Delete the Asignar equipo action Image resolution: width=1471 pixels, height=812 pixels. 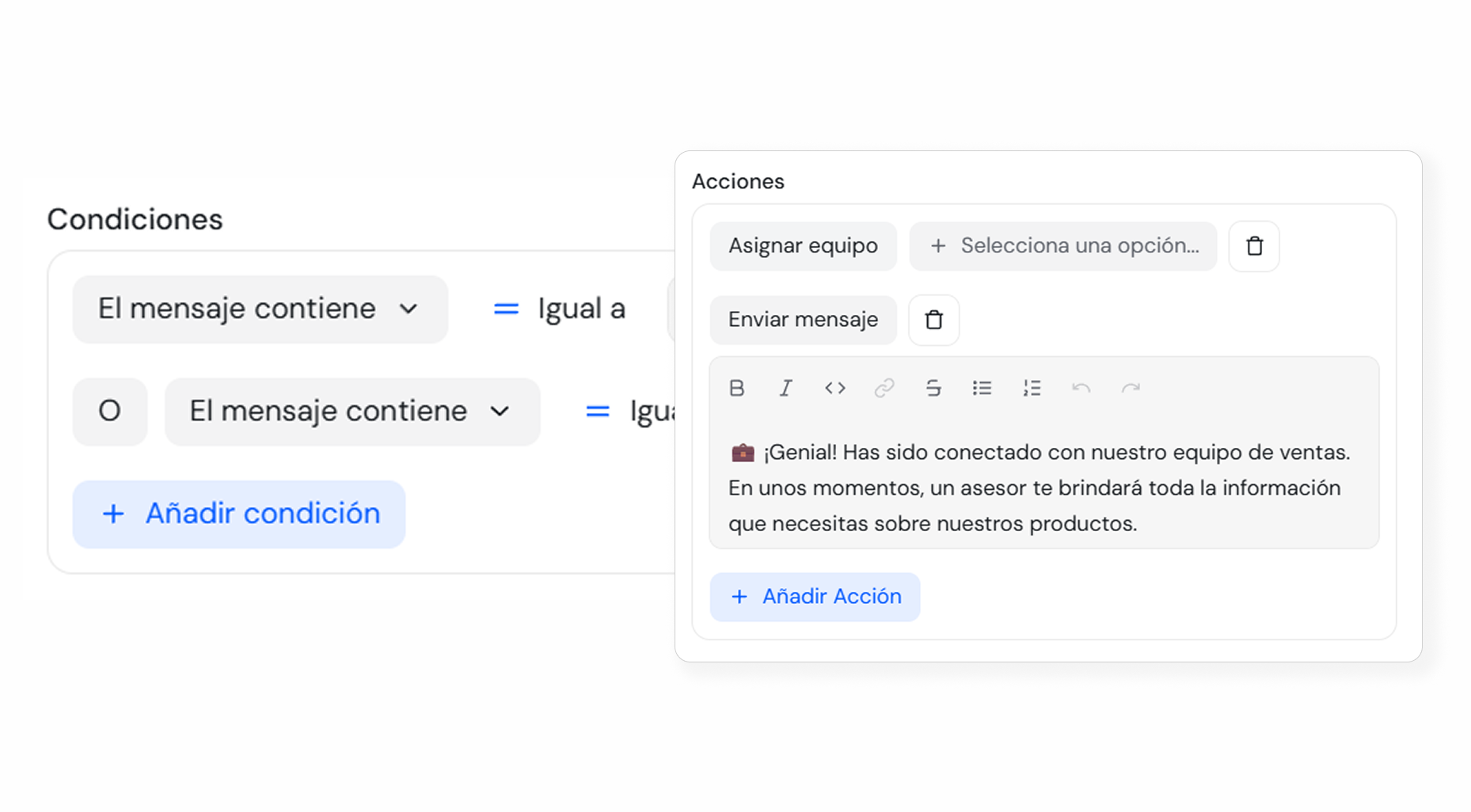coord(1254,246)
